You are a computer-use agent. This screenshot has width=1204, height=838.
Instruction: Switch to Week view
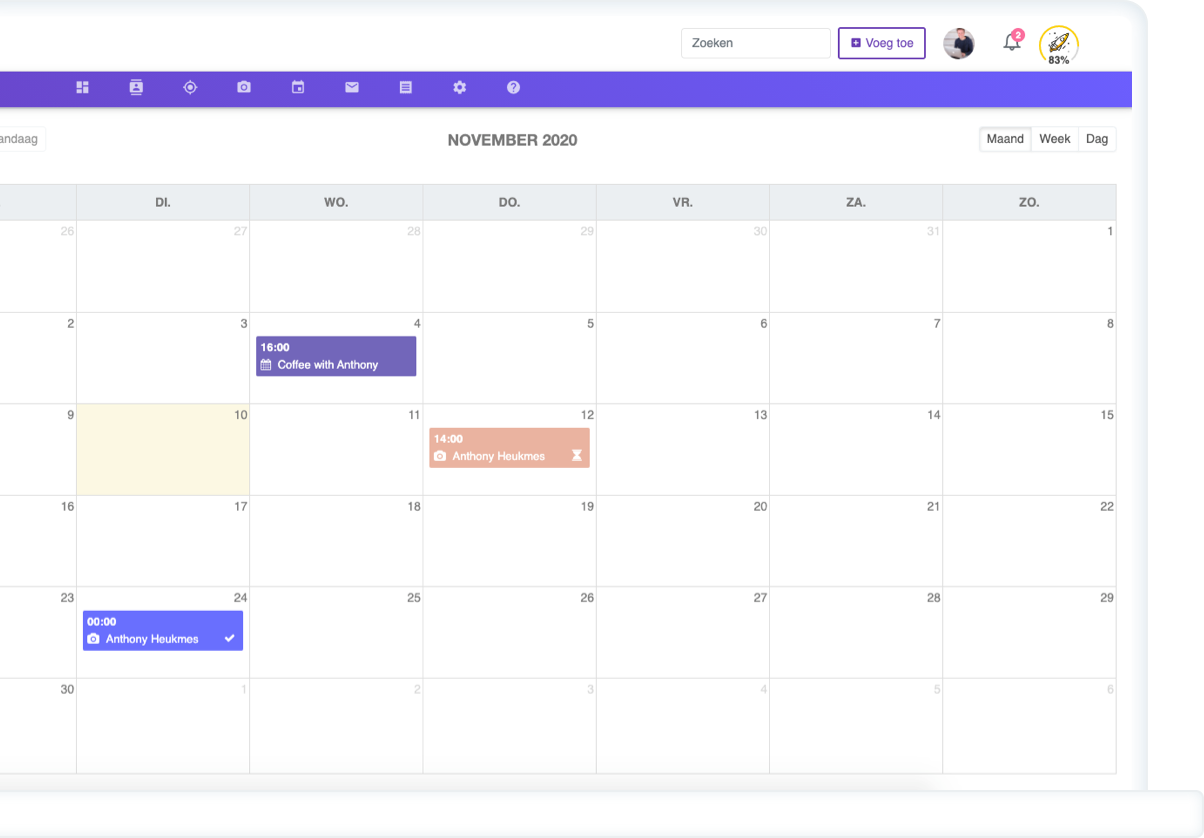1054,139
